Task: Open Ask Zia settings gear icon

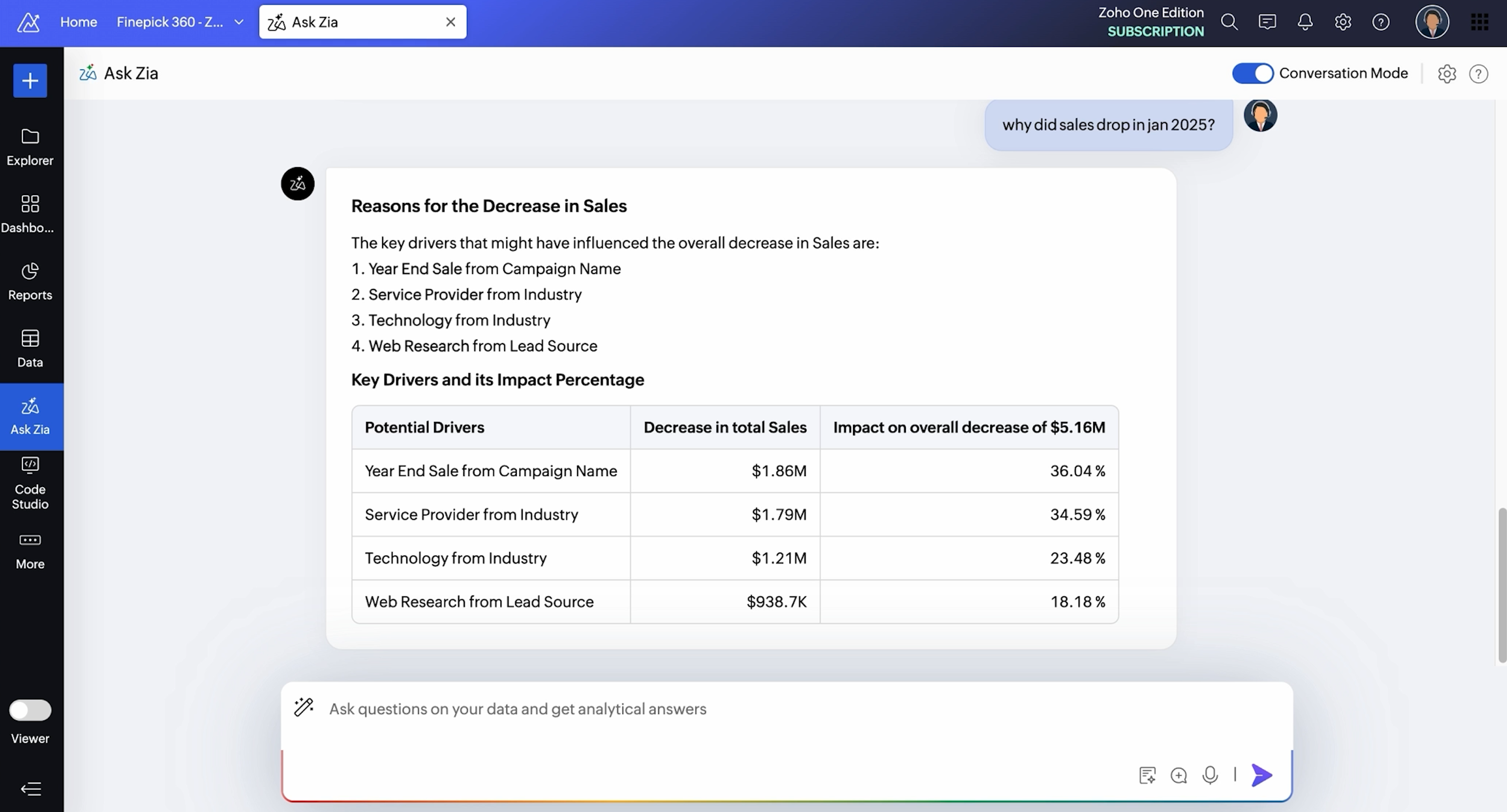Action: click(x=1447, y=74)
